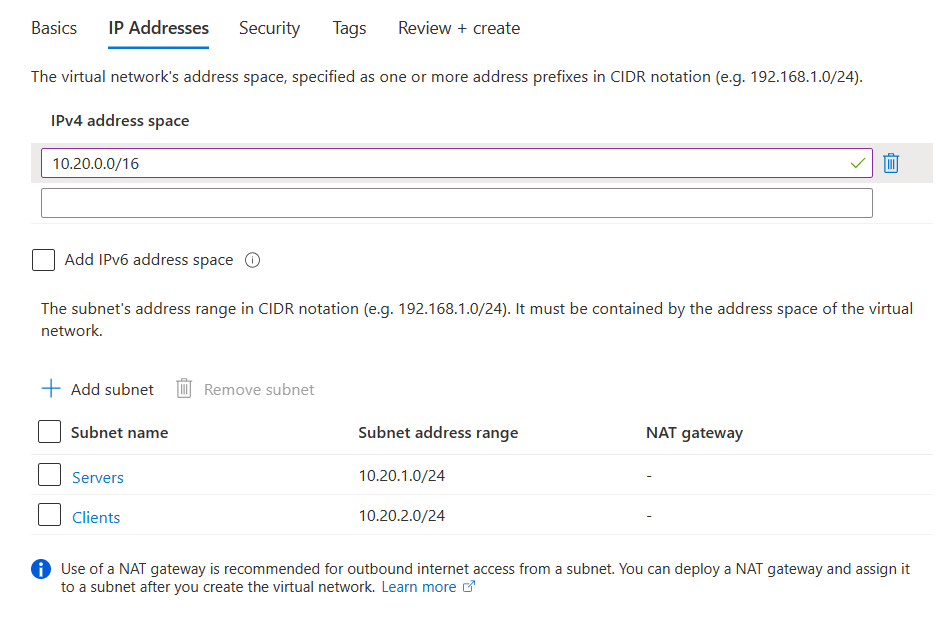Follow the Learn more link
This screenshot has height=619, width=948.
[x=419, y=587]
